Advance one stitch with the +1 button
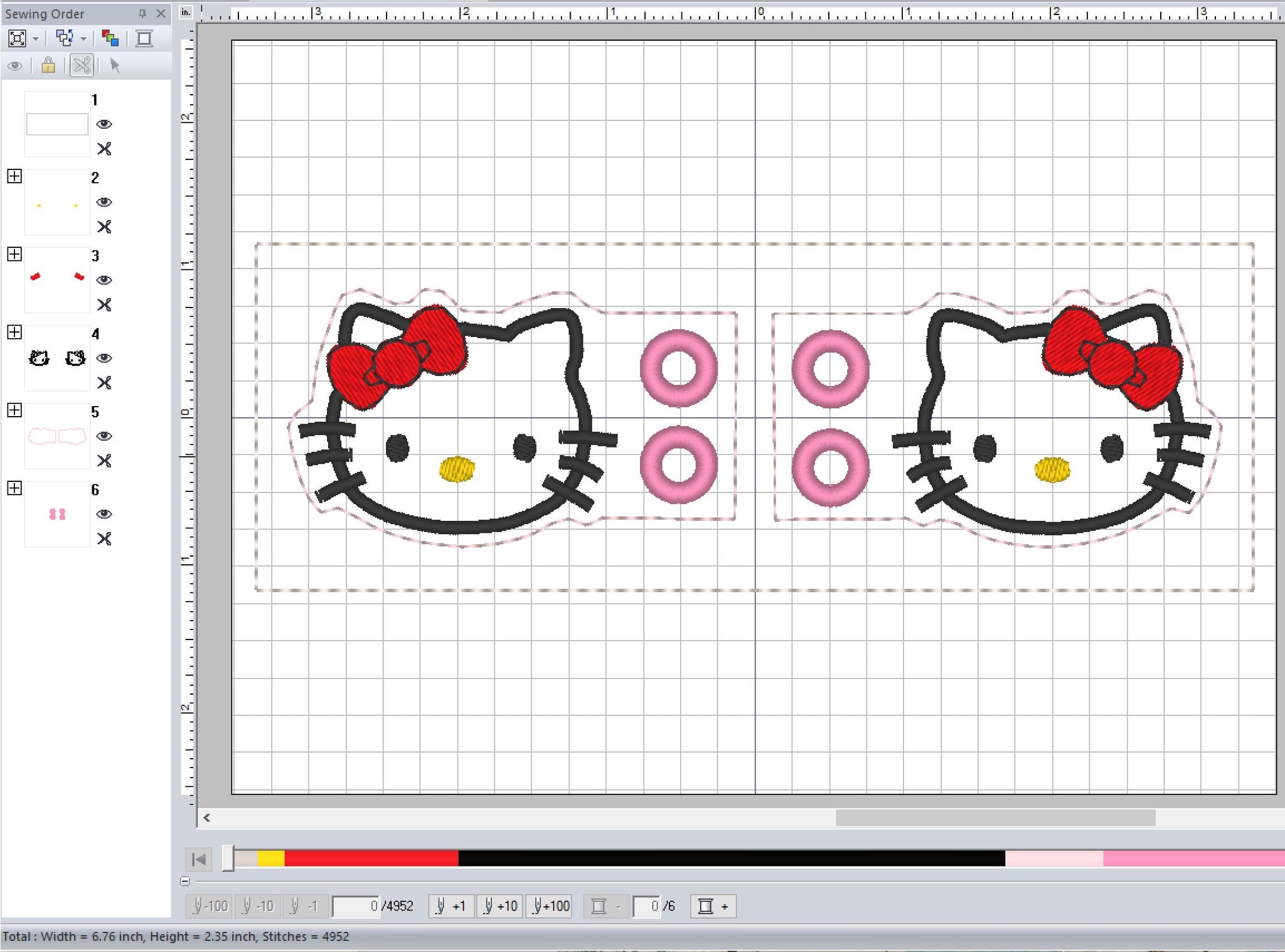Screen dimensions: 1285x952 (451, 906)
